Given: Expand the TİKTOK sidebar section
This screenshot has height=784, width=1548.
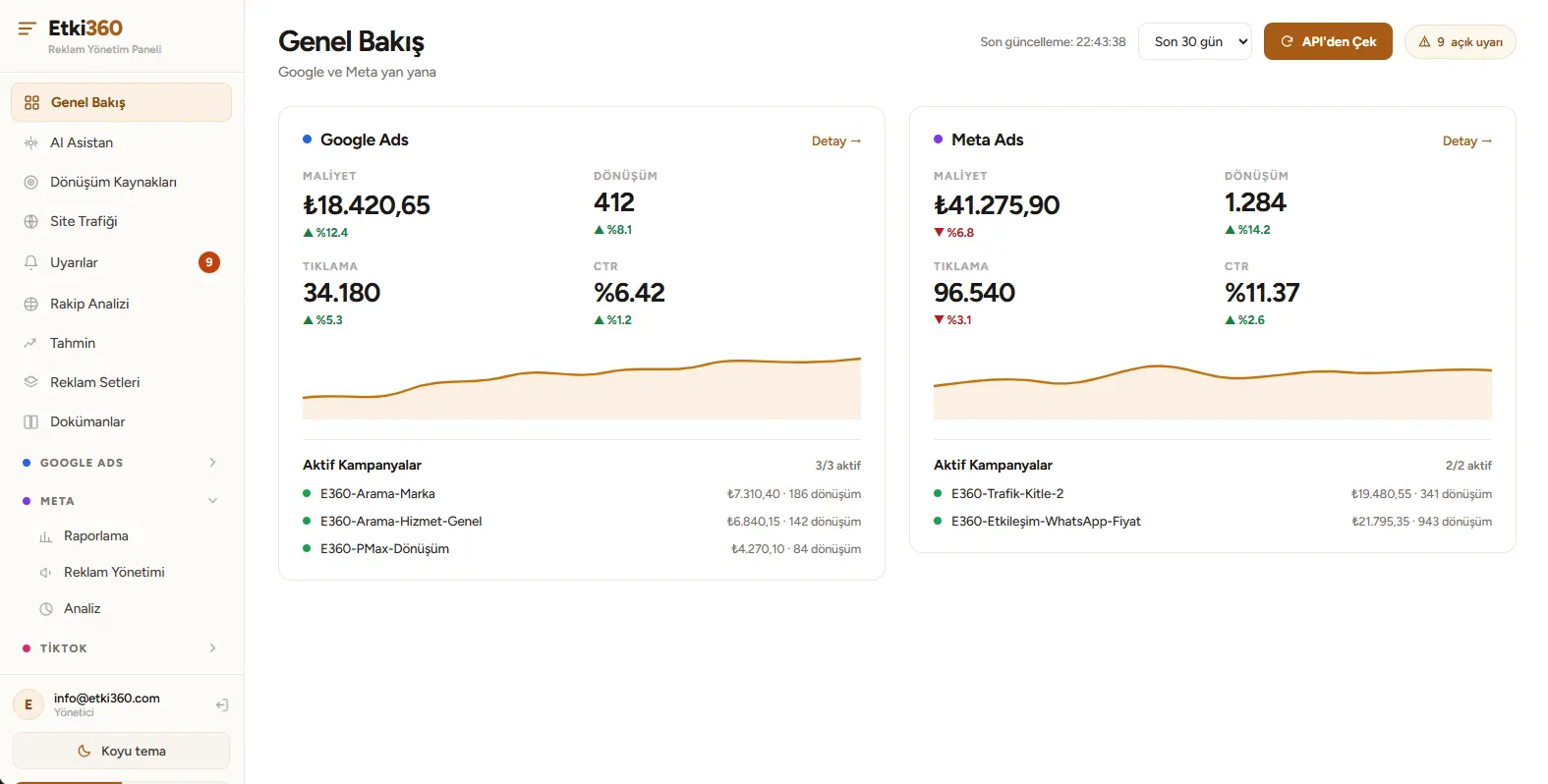Looking at the screenshot, I should 121,648.
